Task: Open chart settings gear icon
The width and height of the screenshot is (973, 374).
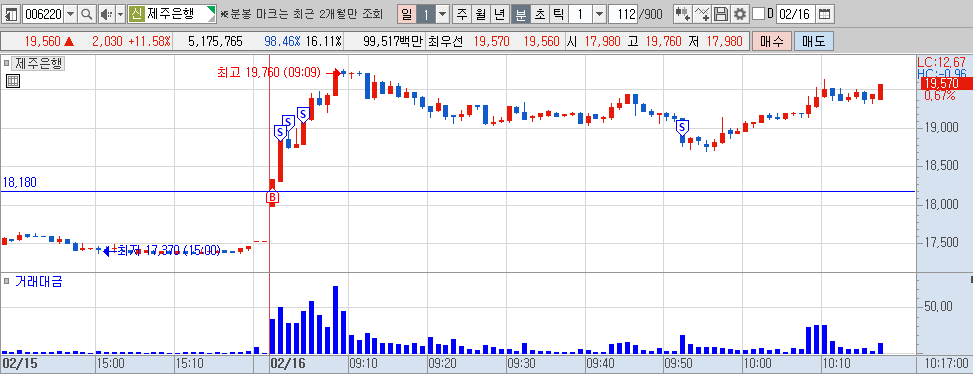Action: click(739, 14)
